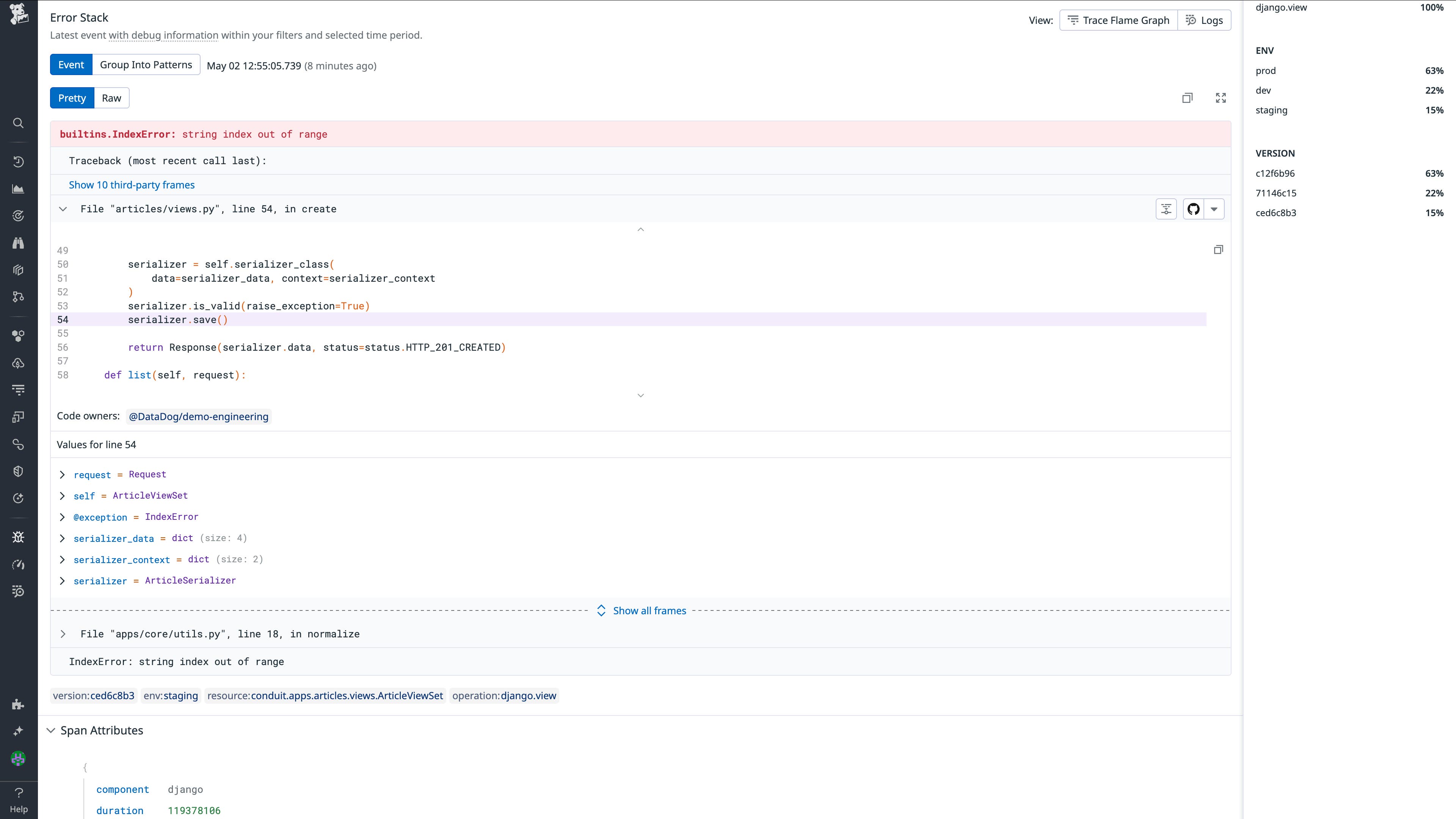Select the Trace Flame Graph view

pos(1117,20)
